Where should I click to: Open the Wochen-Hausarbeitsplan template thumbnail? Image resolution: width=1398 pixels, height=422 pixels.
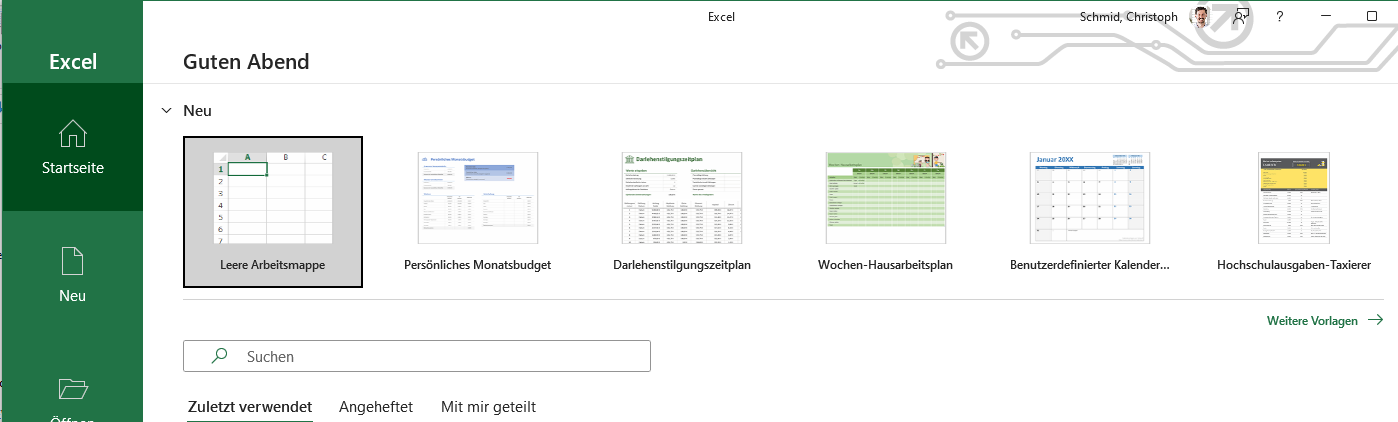[x=886, y=198]
